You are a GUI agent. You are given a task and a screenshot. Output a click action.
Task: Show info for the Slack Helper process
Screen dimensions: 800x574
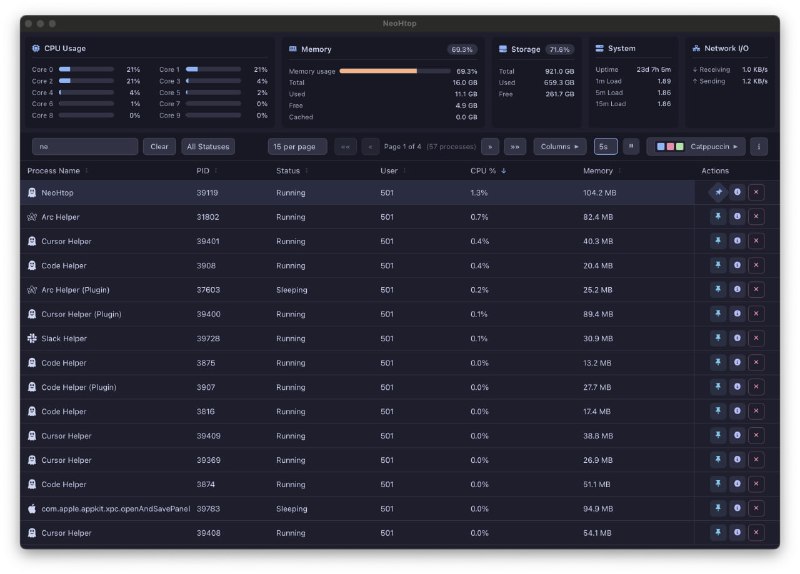click(x=737, y=338)
